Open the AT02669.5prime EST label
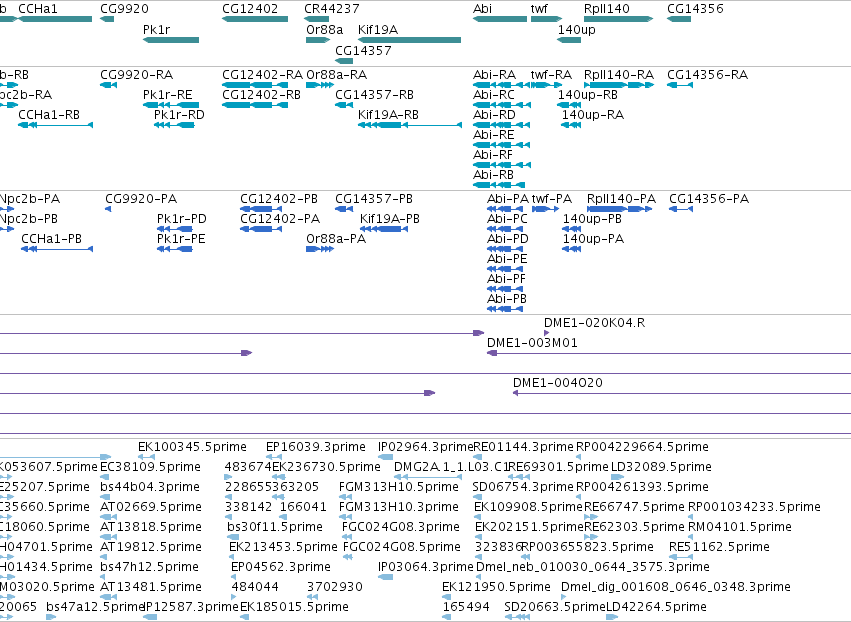This screenshot has height=622, width=851. (151, 506)
